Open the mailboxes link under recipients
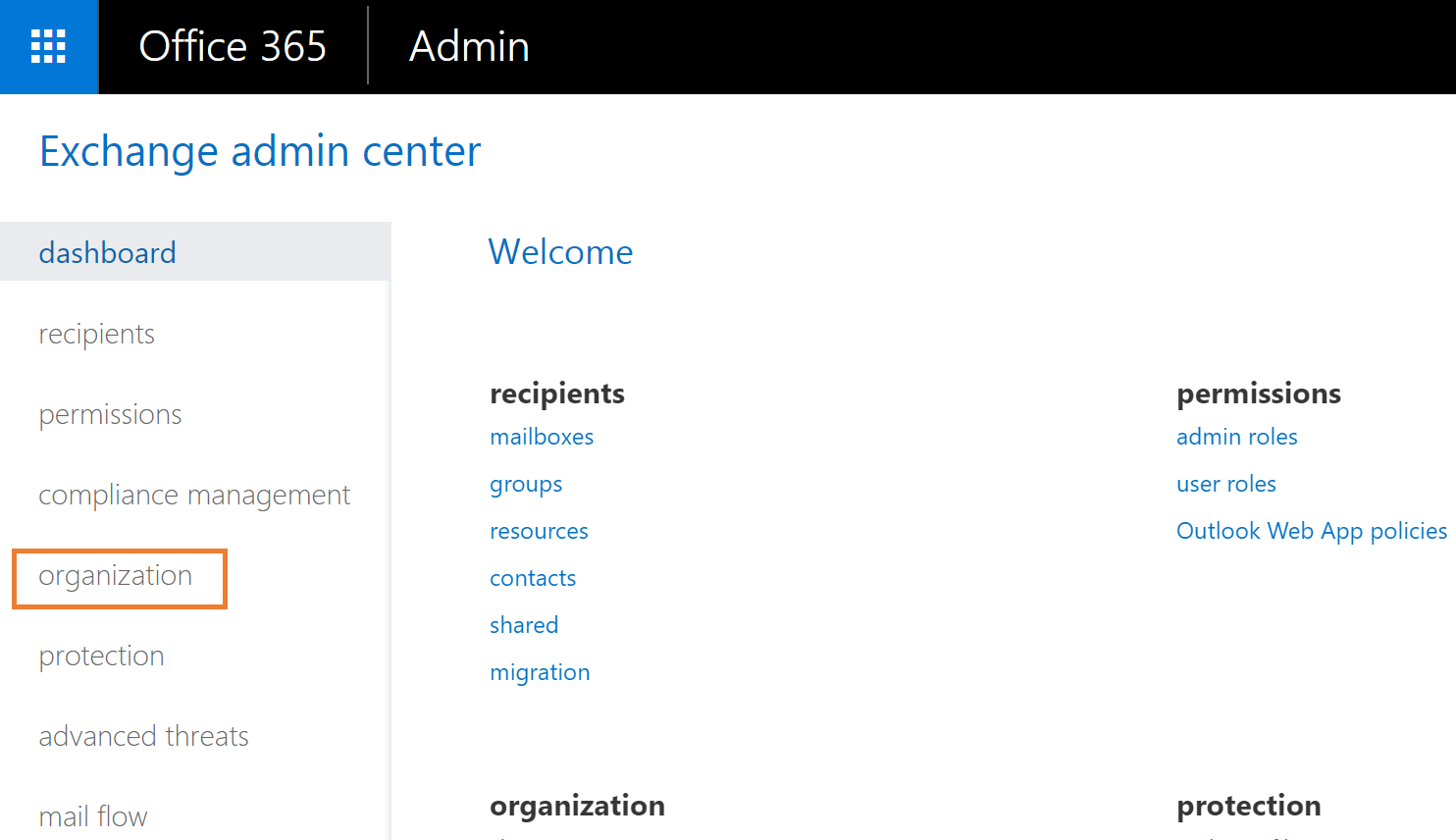 point(542,438)
